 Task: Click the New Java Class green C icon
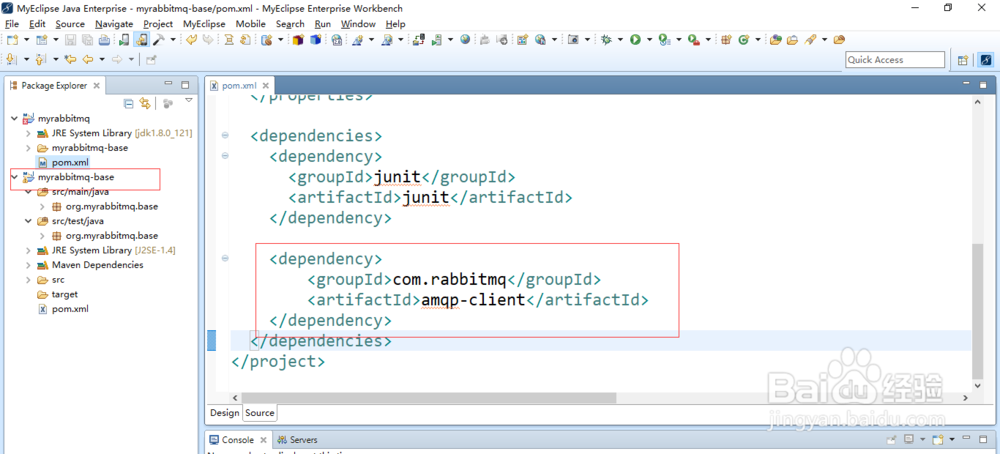pyautogui.click(x=744, y=40)
